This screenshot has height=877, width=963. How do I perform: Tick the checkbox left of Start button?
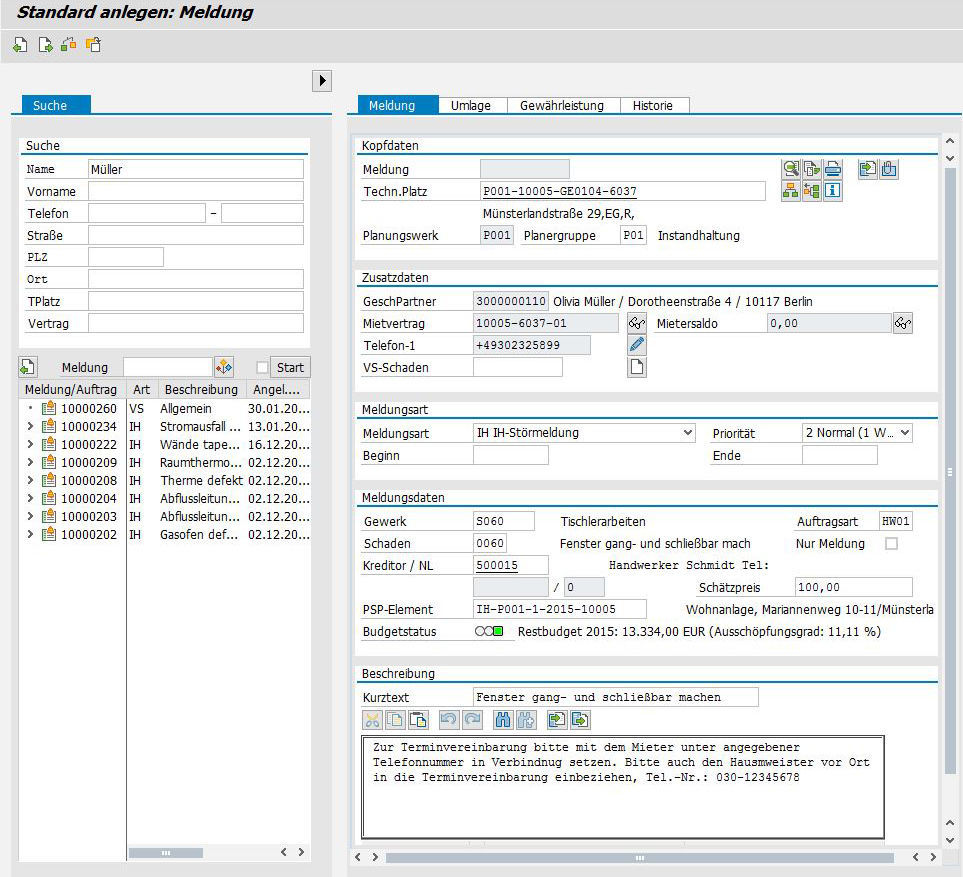coord(262,367)
